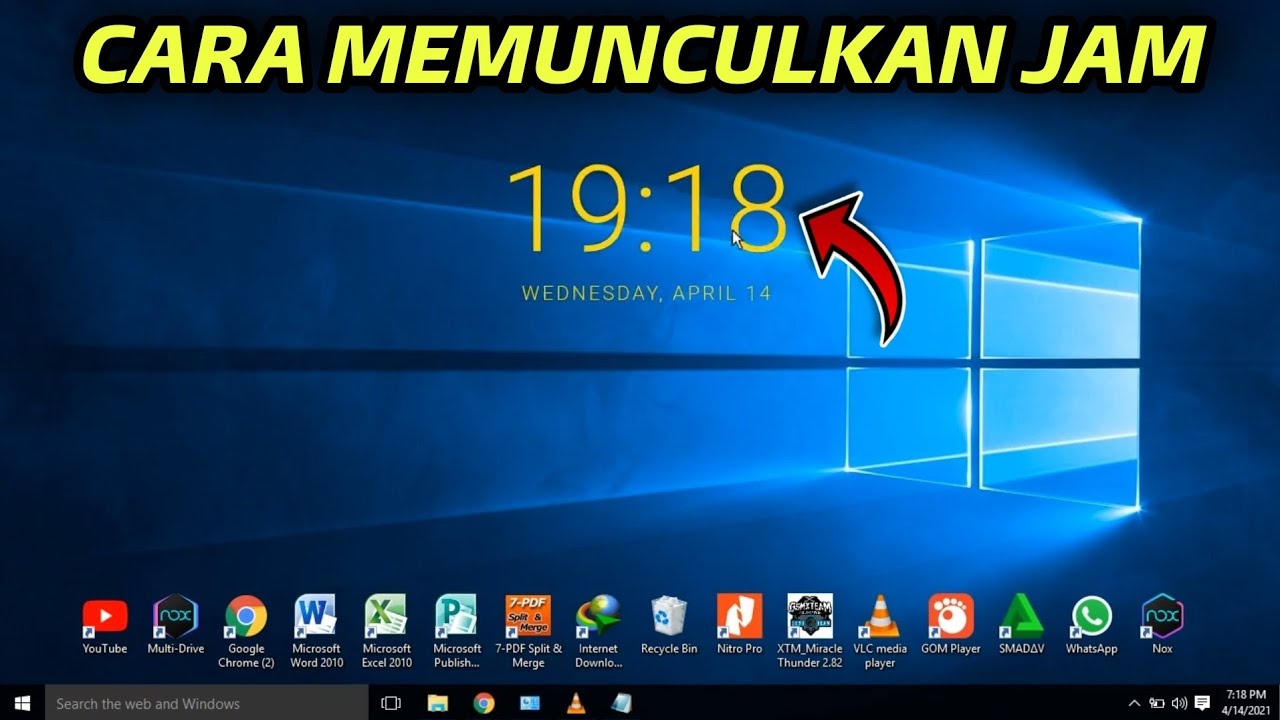Select XTM_Miracle Thunder 2.82 shortcut
This screenshot has height=720, width=1280.
tap(810, 631)
